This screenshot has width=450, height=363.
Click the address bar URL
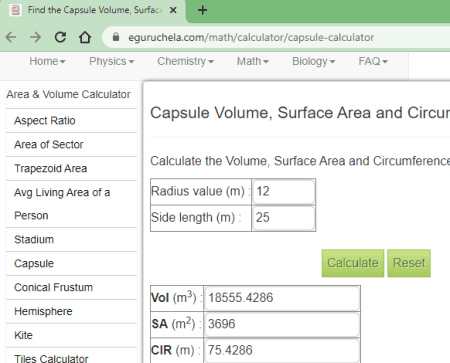tap(251, 37)
